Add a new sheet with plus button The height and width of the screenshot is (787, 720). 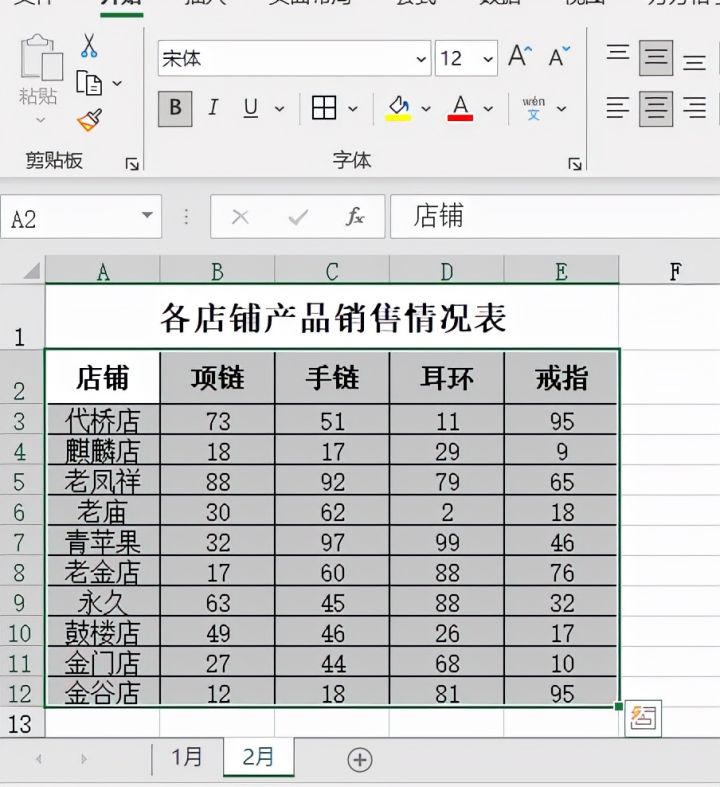360,760
